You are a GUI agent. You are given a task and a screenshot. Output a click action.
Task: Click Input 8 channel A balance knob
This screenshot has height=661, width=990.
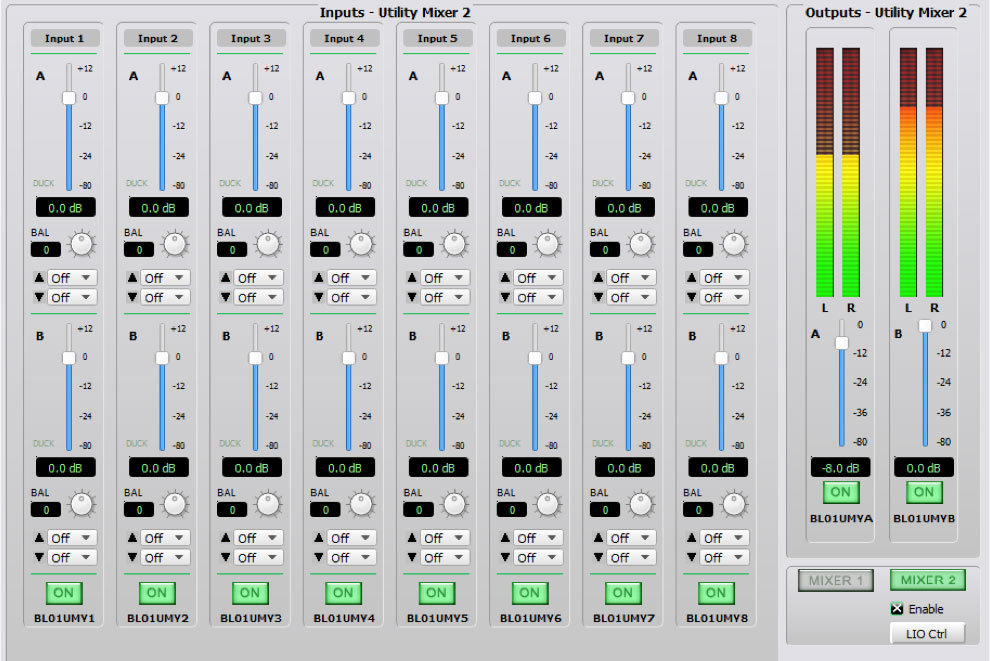(x=734, y=243)
